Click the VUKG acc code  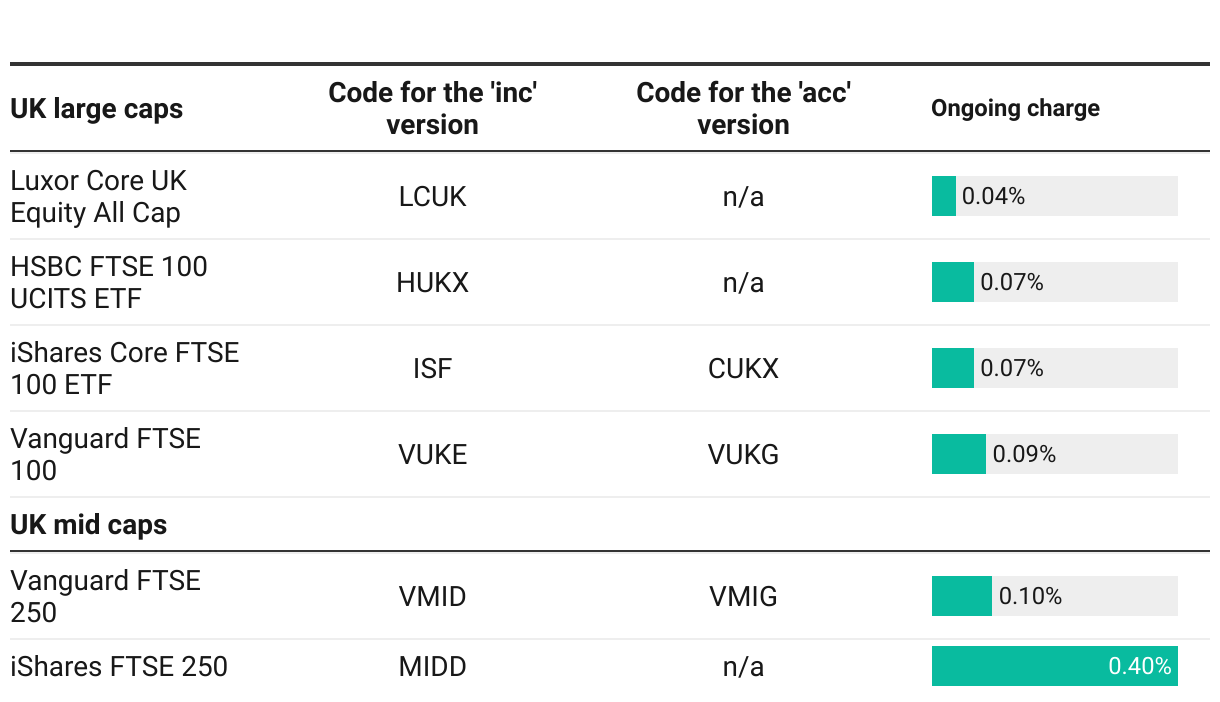coord(743,454)
